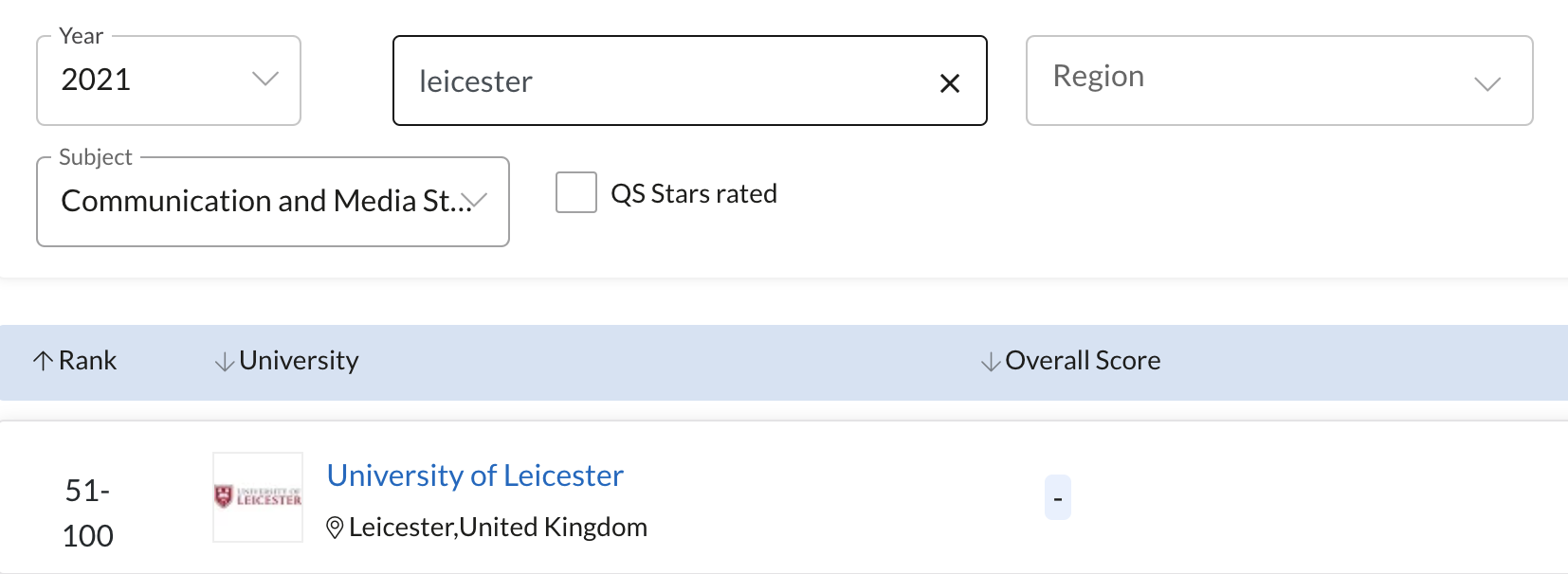Click the Region dropdown chevron arrow
Image resolution: width=1568 pixels, height=574 pixels.
pos(1487,83)
